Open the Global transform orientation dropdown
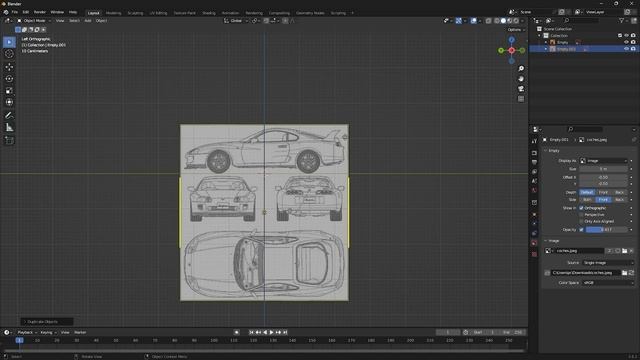Screen dimensions: 640x360 coord(236,21)
